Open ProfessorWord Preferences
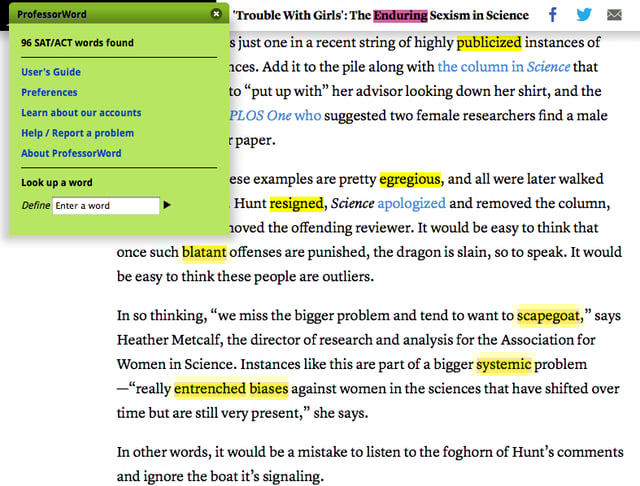 [x=49, y=93]
